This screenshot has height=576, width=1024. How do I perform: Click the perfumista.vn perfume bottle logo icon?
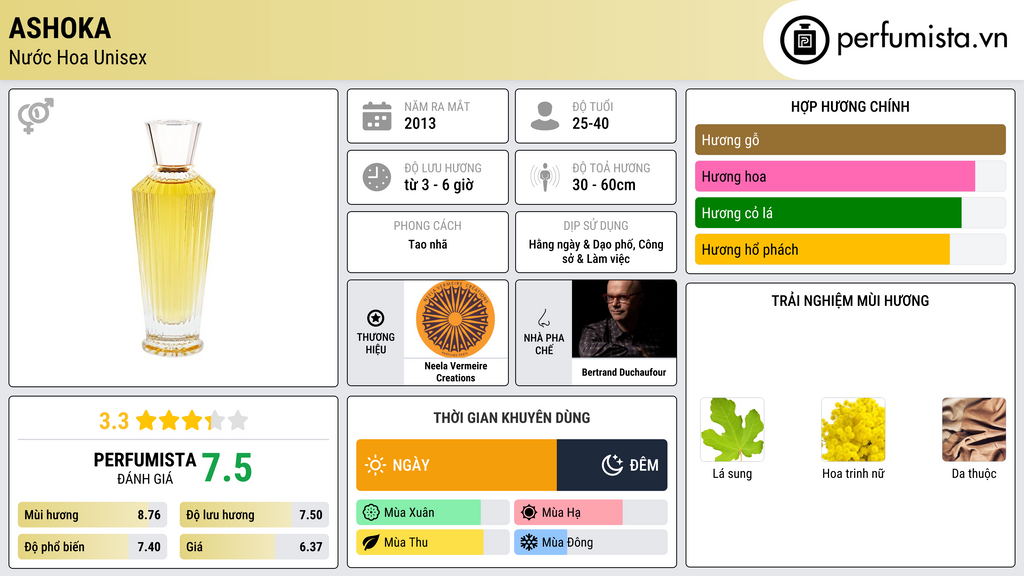click(x=804, y=40)
